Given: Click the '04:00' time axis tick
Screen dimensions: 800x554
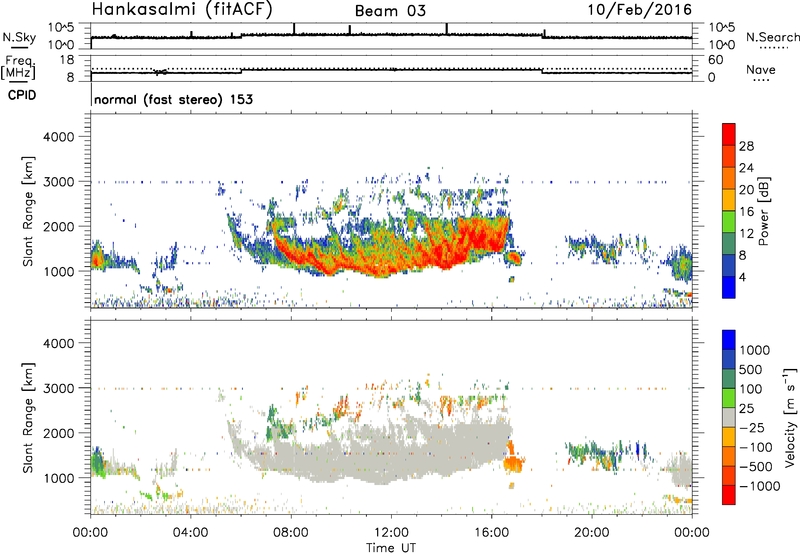Looking at the screenshot, I should pos(190,533).
